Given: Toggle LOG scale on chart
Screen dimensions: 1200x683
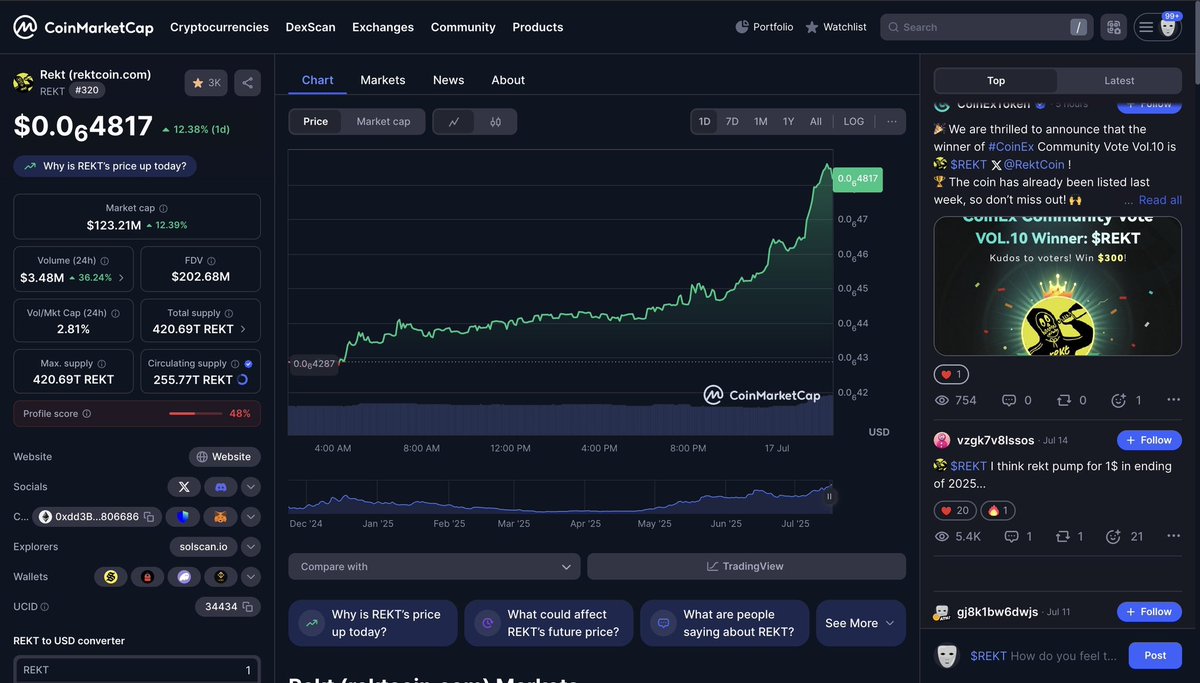Looking at the screenshot, I should (x=854, y=121).
